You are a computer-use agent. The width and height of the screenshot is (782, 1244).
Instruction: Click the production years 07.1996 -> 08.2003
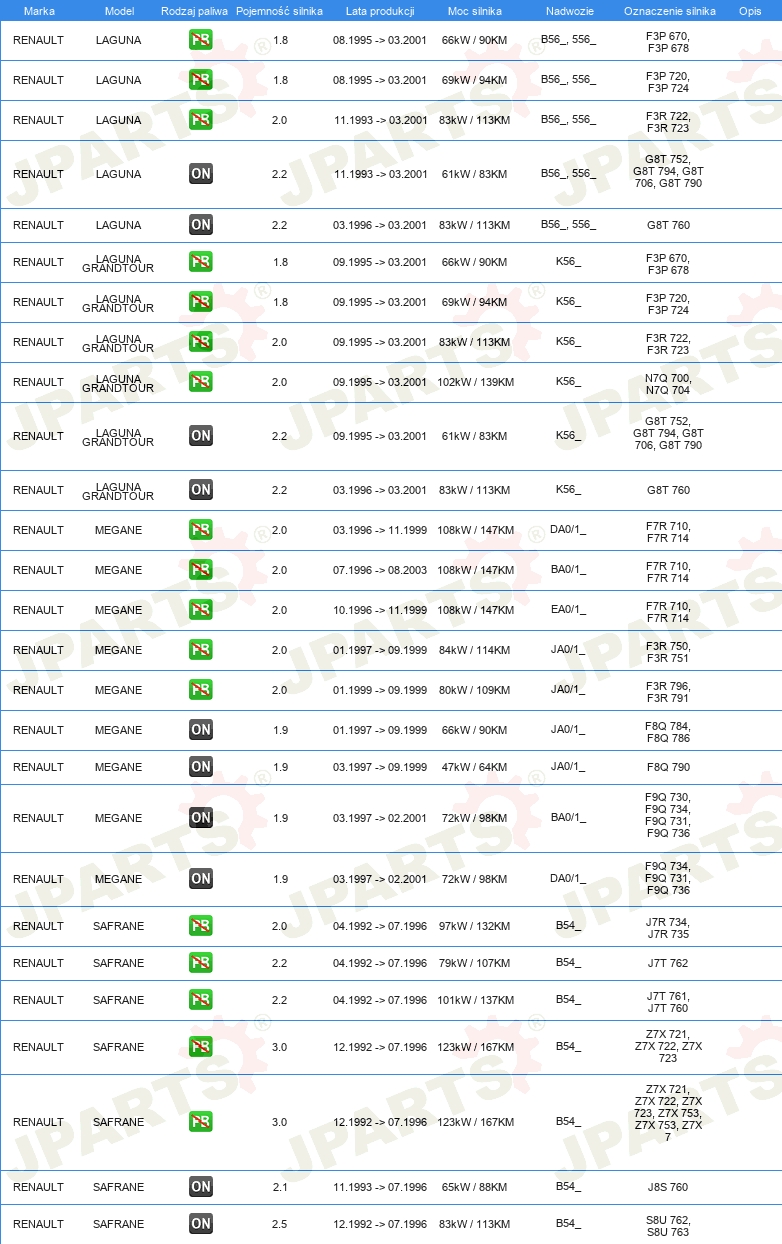coord(380,570)
